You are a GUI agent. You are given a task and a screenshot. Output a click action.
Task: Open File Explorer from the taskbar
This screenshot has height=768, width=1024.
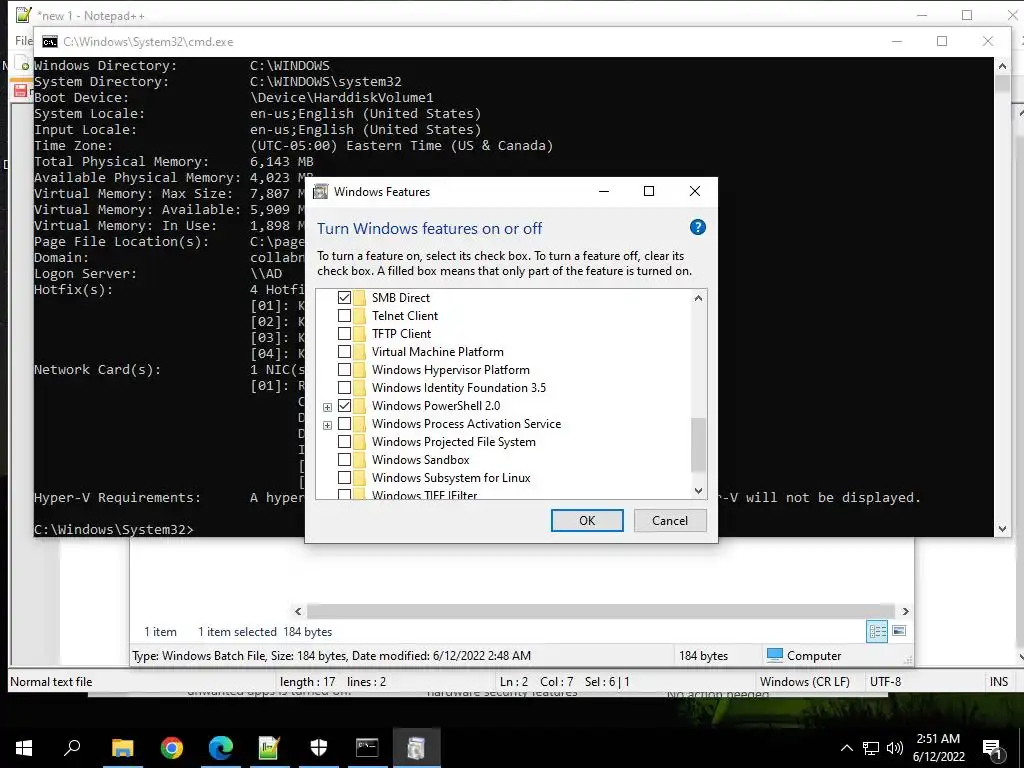[x=122, y=748]
